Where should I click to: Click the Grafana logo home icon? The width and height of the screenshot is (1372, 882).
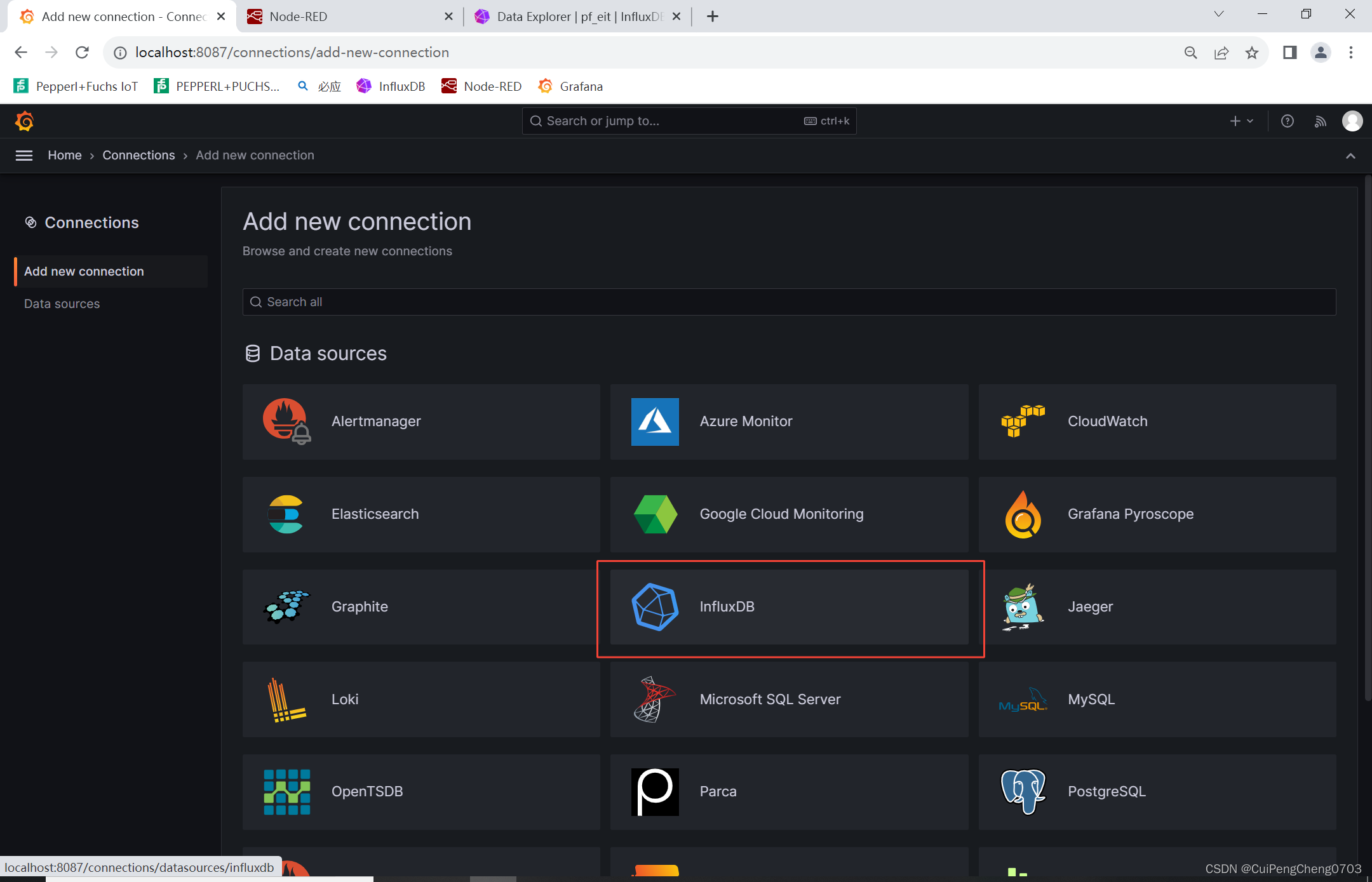[x=24, y=121]
